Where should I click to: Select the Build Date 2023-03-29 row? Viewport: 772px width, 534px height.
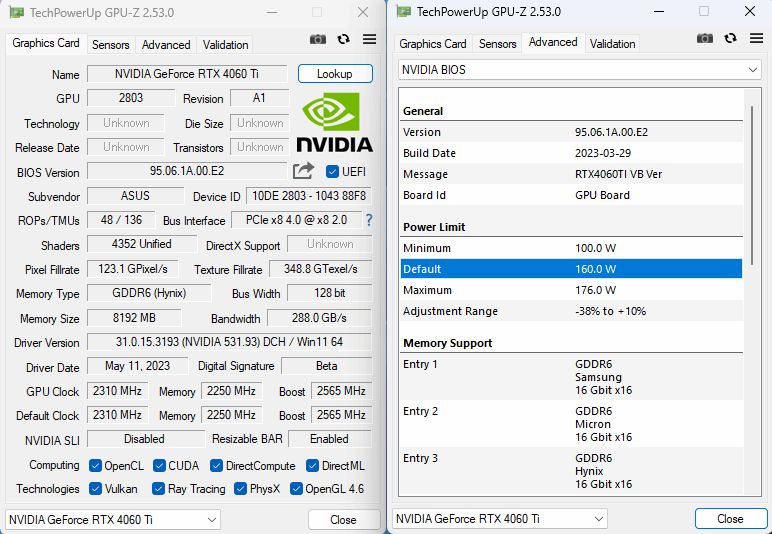click(x=571, y=153)
